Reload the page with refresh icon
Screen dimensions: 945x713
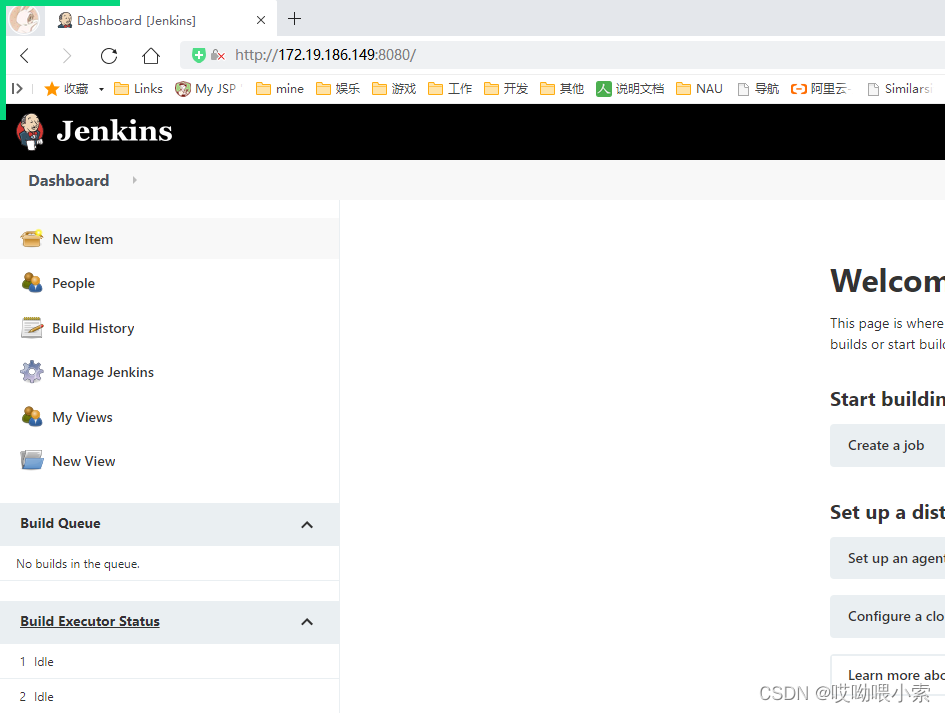pyautogui.click(x=109, y=56)
